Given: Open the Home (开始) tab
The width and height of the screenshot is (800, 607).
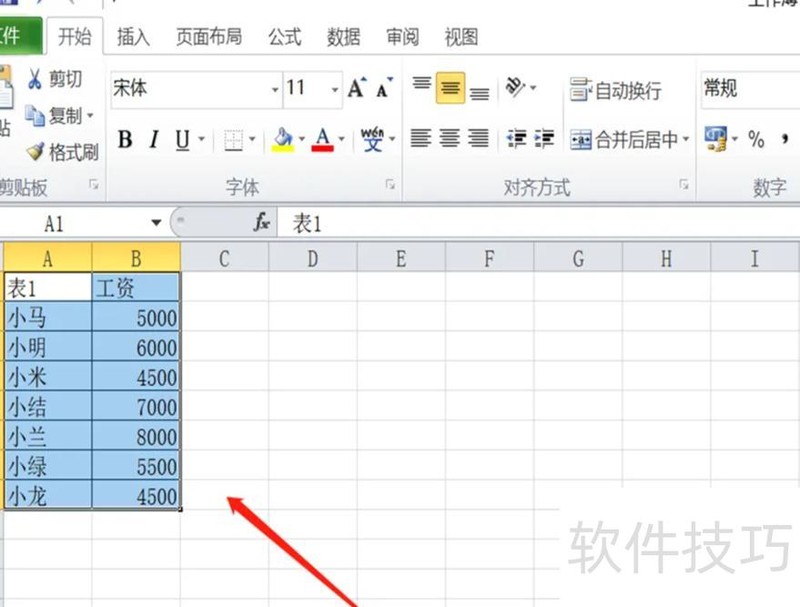Looking at the screenshot, I should (x=74, y=37).
